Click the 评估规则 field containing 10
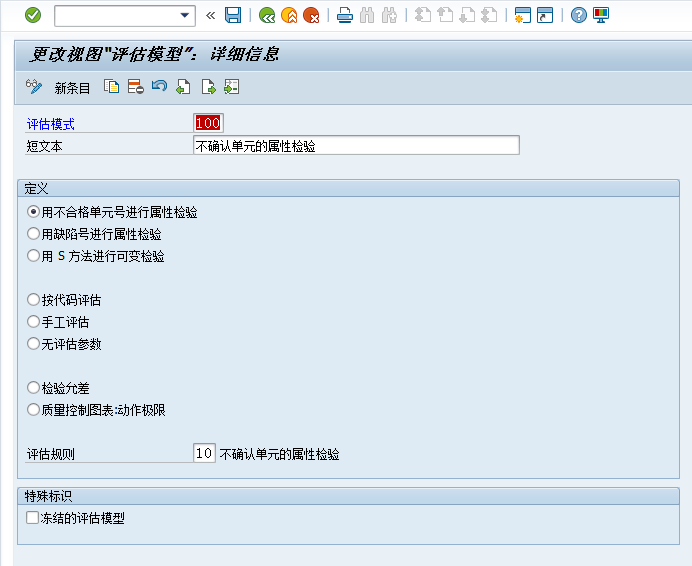This screenshot has height=566, width=692. pos(204,453)
